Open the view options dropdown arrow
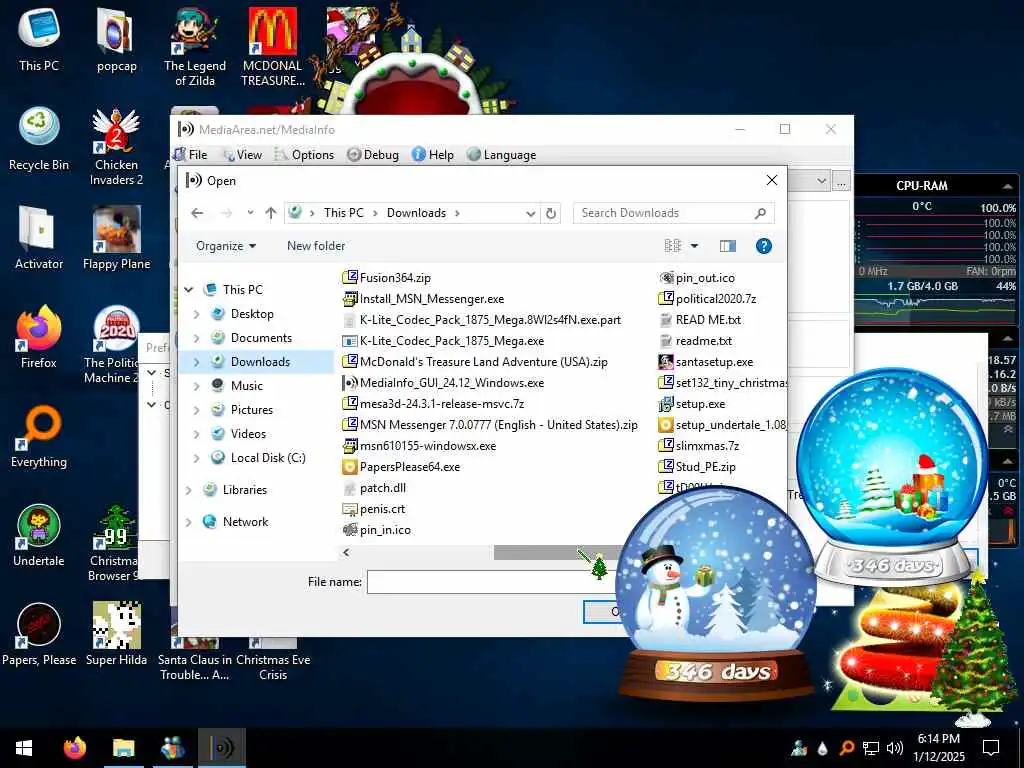 (694, 246)
